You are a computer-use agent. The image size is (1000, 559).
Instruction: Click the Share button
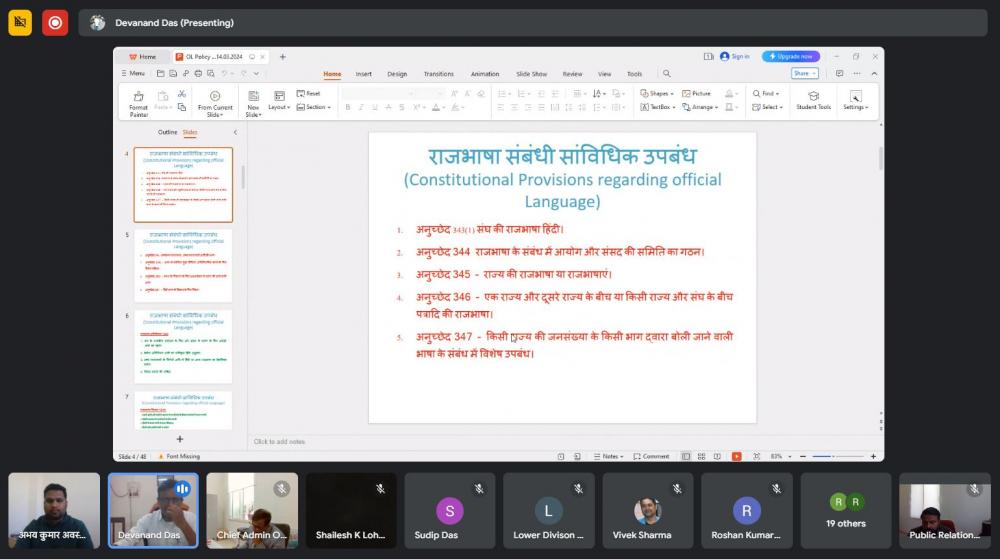point(803,73)
